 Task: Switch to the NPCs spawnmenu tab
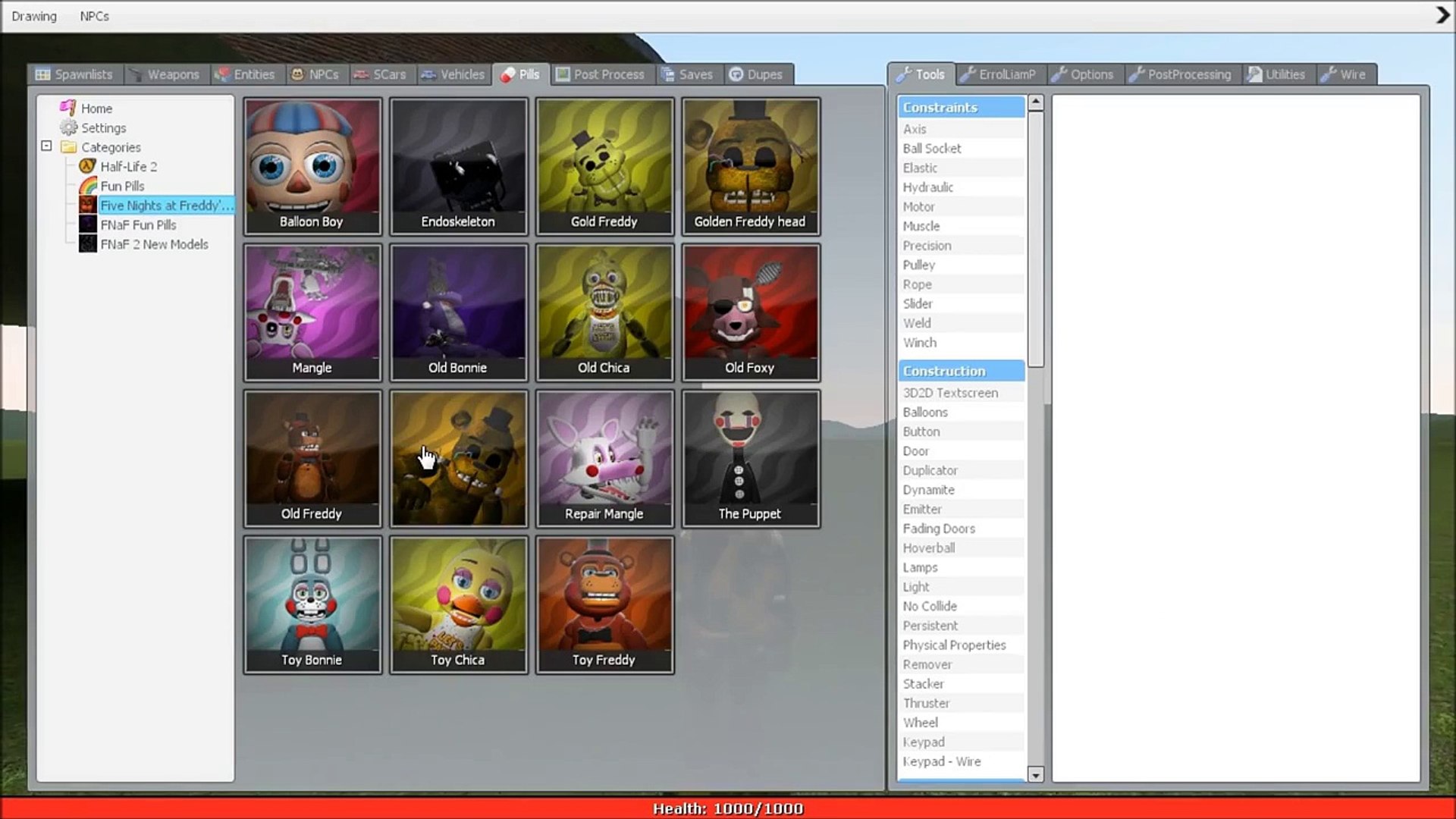pos(315,74)
